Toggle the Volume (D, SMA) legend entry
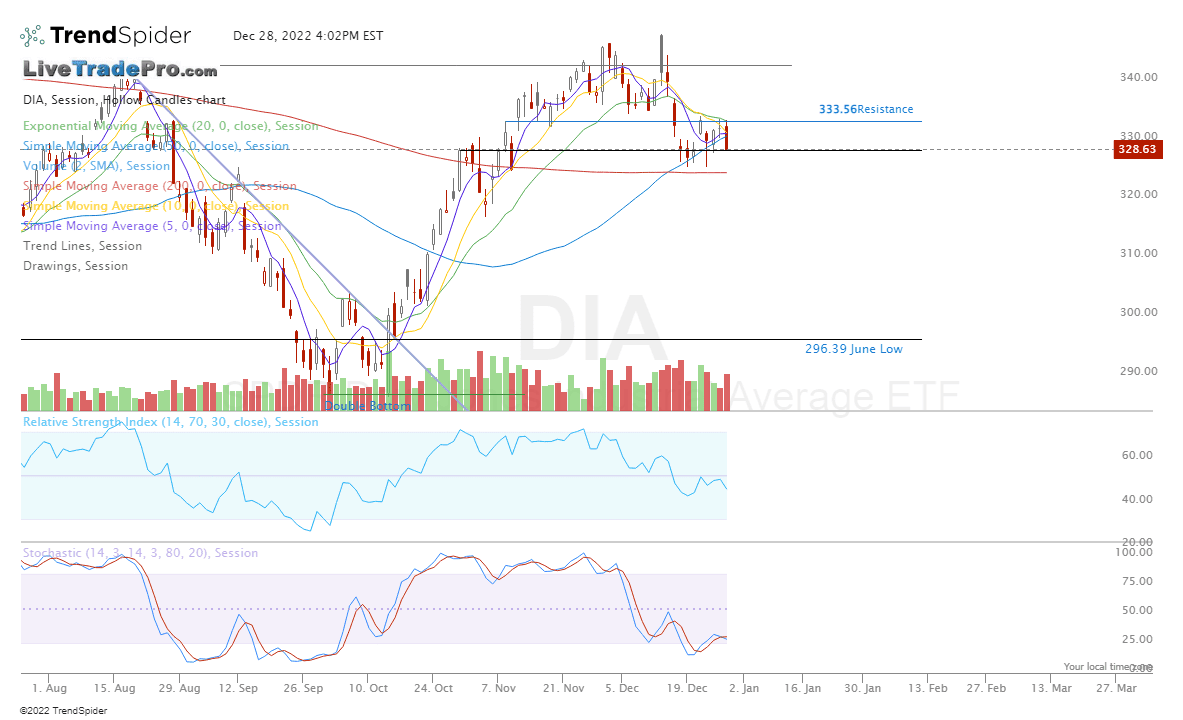This screenshot has height=720, width=1183. (93, 165)
